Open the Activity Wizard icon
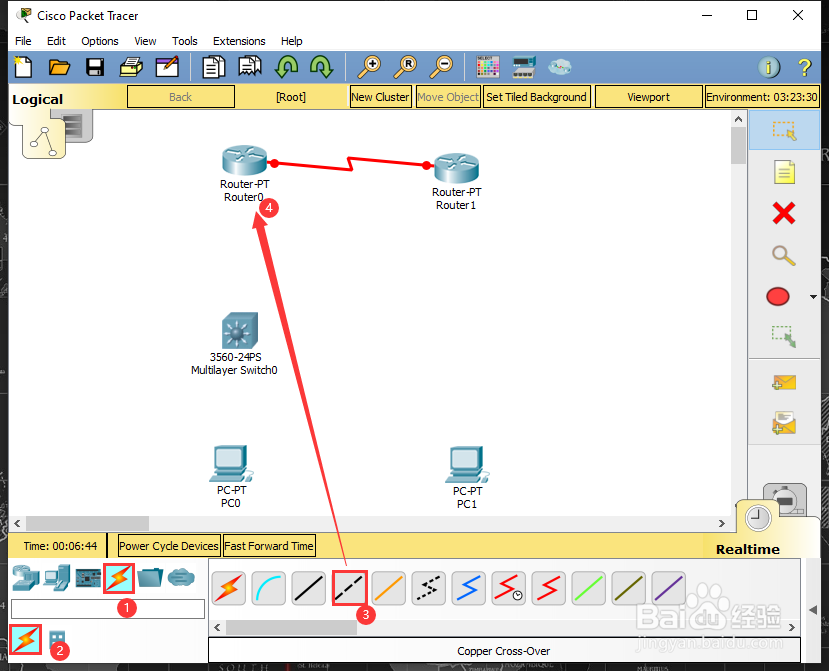The height and width of the screenshot is (671, 829). [x=167, y=67]
